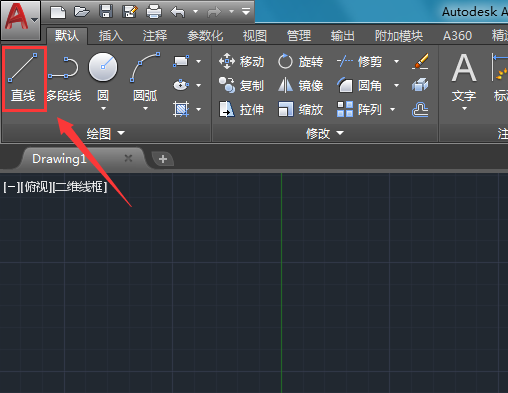Switch to the Manage (管理) ribbon tab

pyautogui.click(x=299, y=35)
